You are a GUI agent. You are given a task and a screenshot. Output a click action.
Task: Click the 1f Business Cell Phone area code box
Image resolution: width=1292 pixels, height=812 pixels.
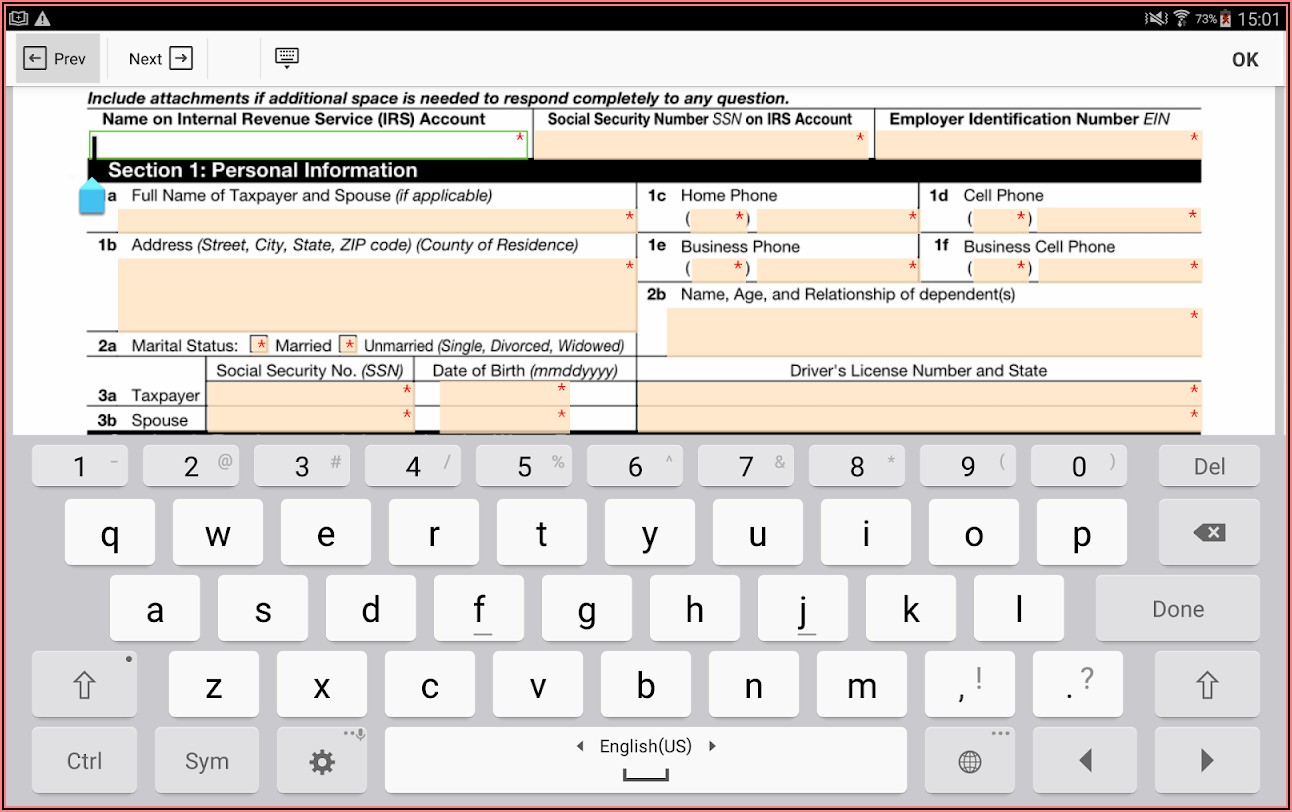(x=1001, y=270)
